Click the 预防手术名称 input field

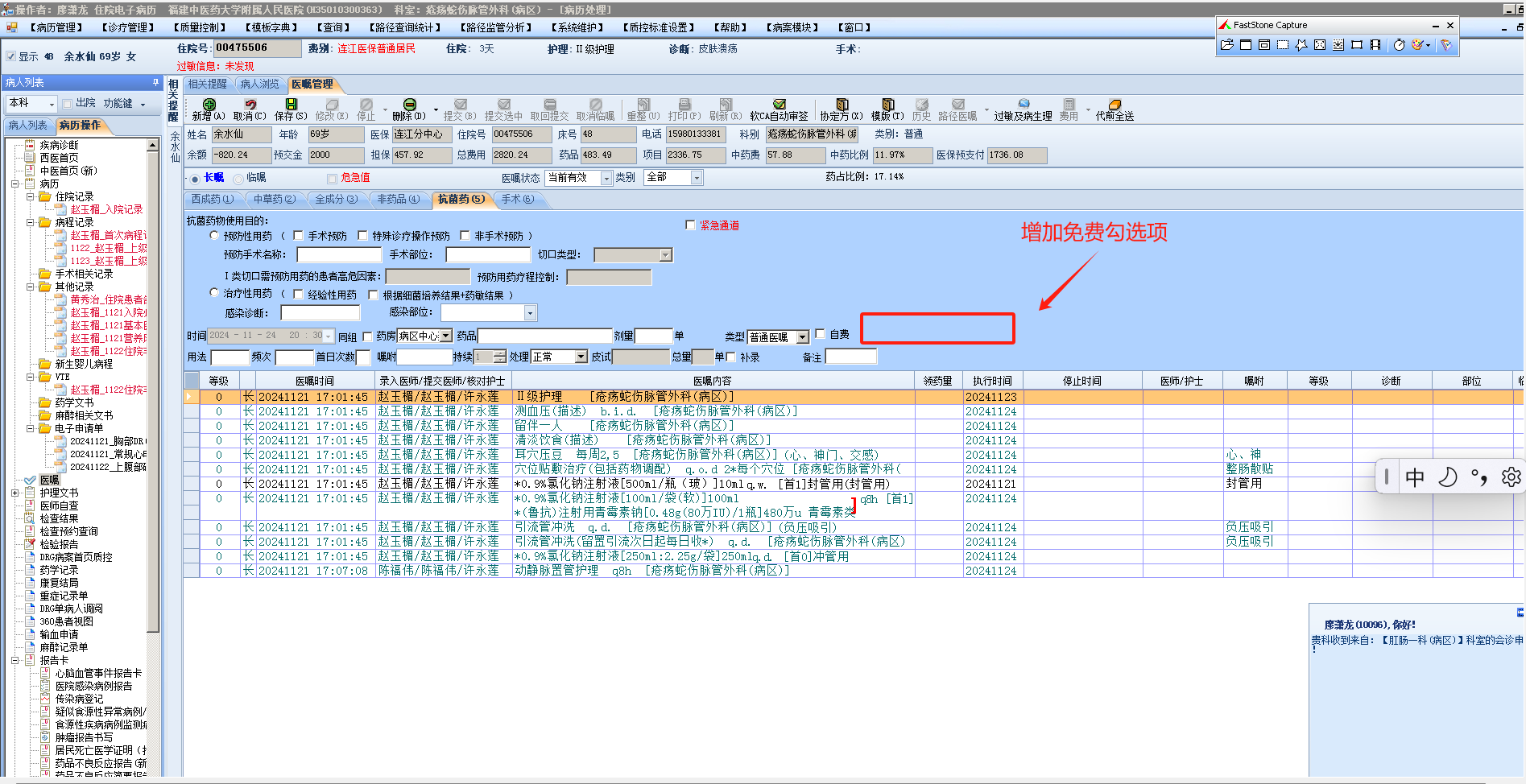point(338,255)
